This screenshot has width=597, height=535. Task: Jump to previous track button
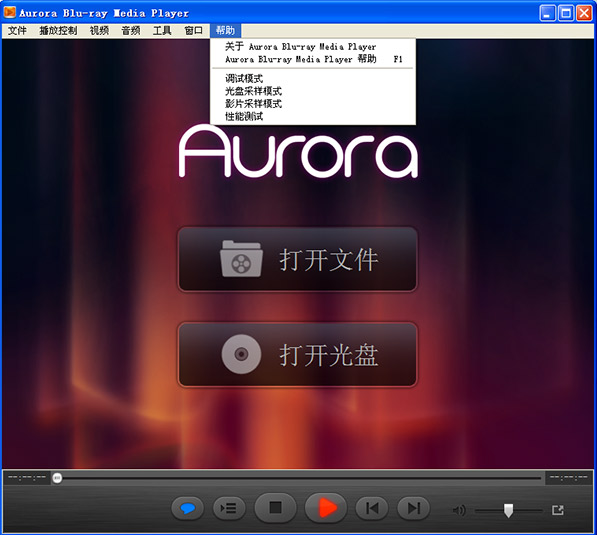[x=372, y=508]
